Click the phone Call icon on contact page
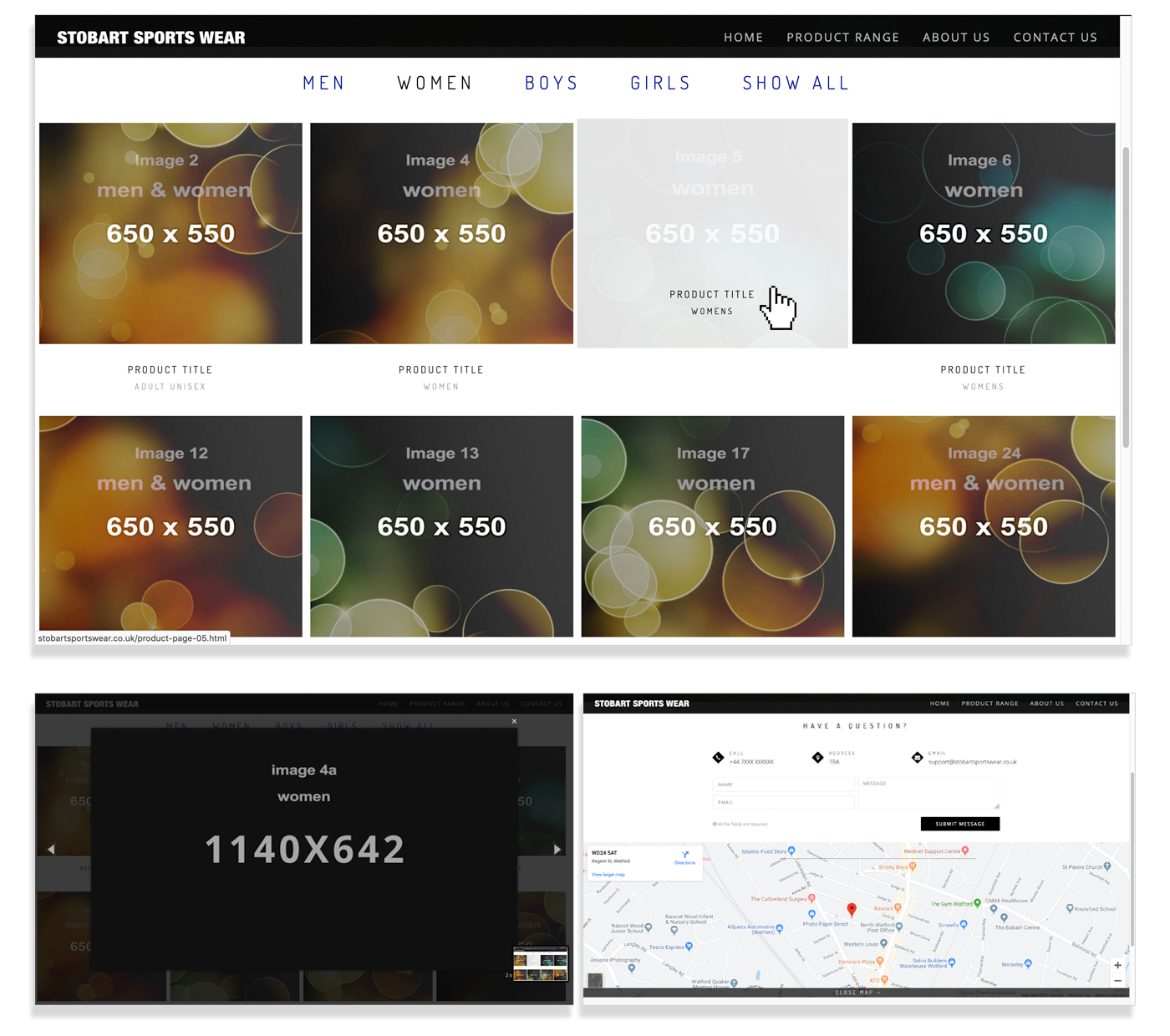 [x=718, y=757]
